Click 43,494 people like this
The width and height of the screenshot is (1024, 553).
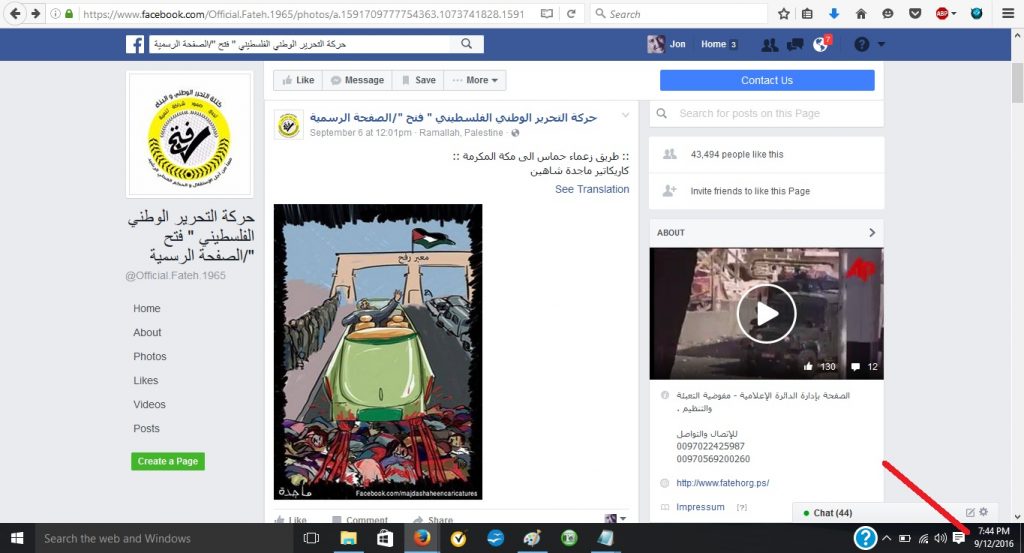[x=737, y=155]
